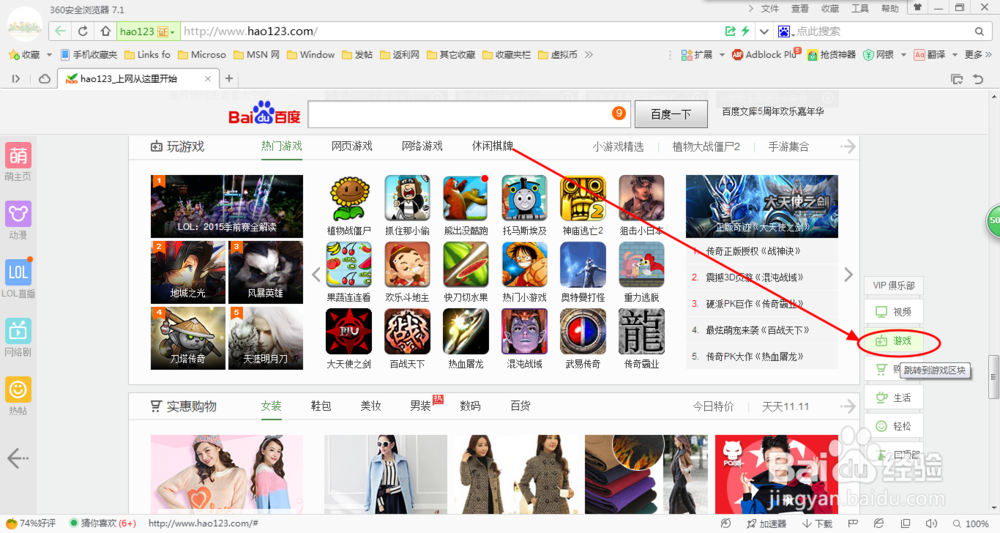The image size is (1000, 533).
Task: Open the LOL 2015季前赛 thumbnail
Action: point(227,206)
